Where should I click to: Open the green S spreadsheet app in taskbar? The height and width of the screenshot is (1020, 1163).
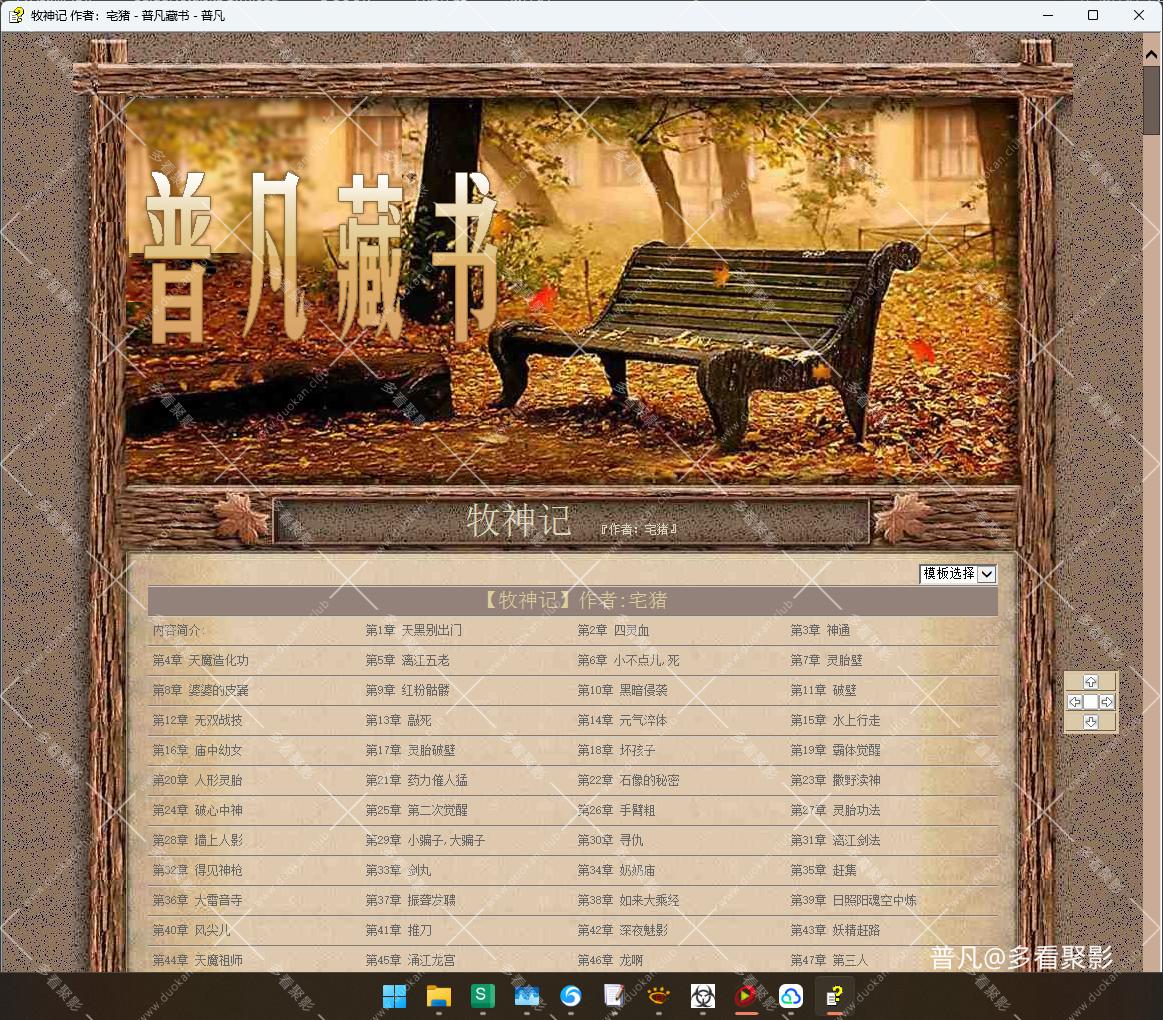(x=483, y=996)
